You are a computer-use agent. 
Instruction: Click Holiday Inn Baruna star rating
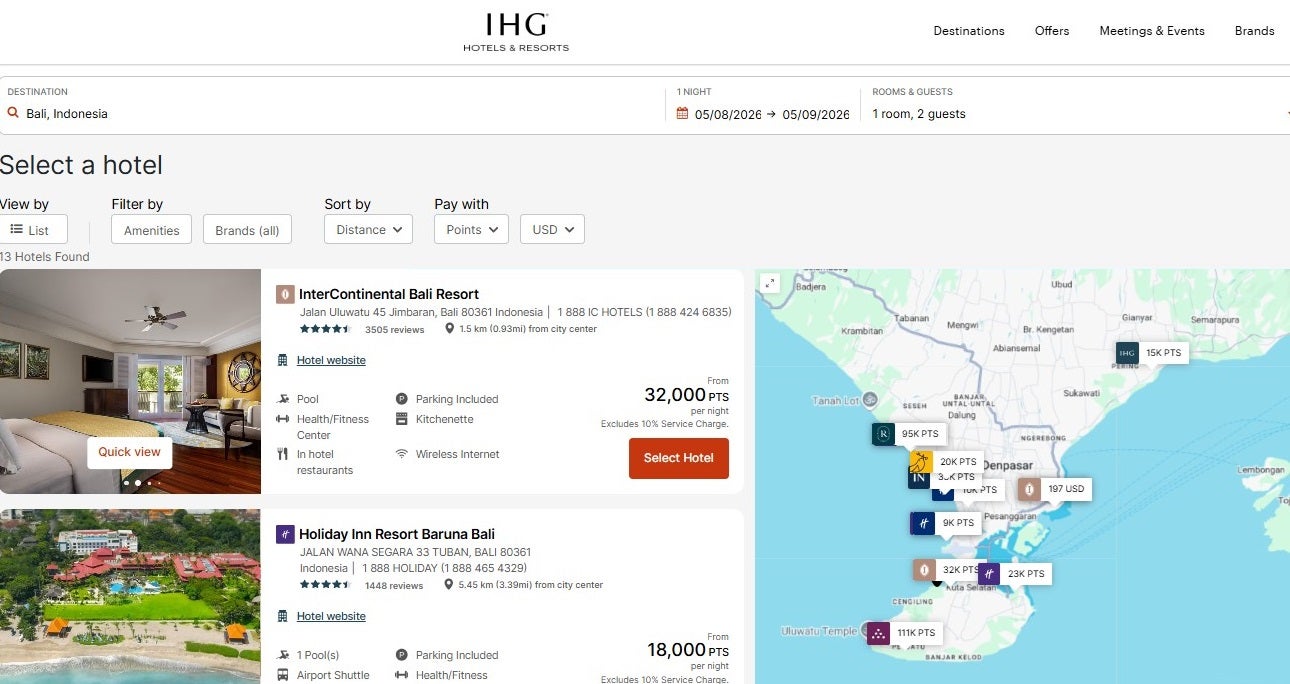tap(325, 585)
